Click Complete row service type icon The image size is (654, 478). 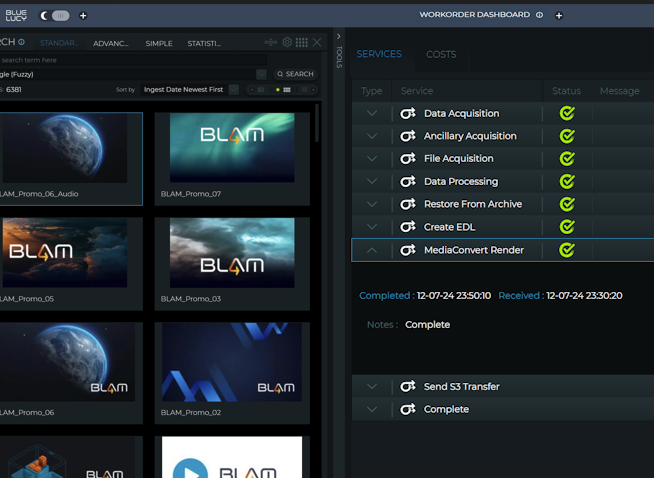tap(408, 409)
